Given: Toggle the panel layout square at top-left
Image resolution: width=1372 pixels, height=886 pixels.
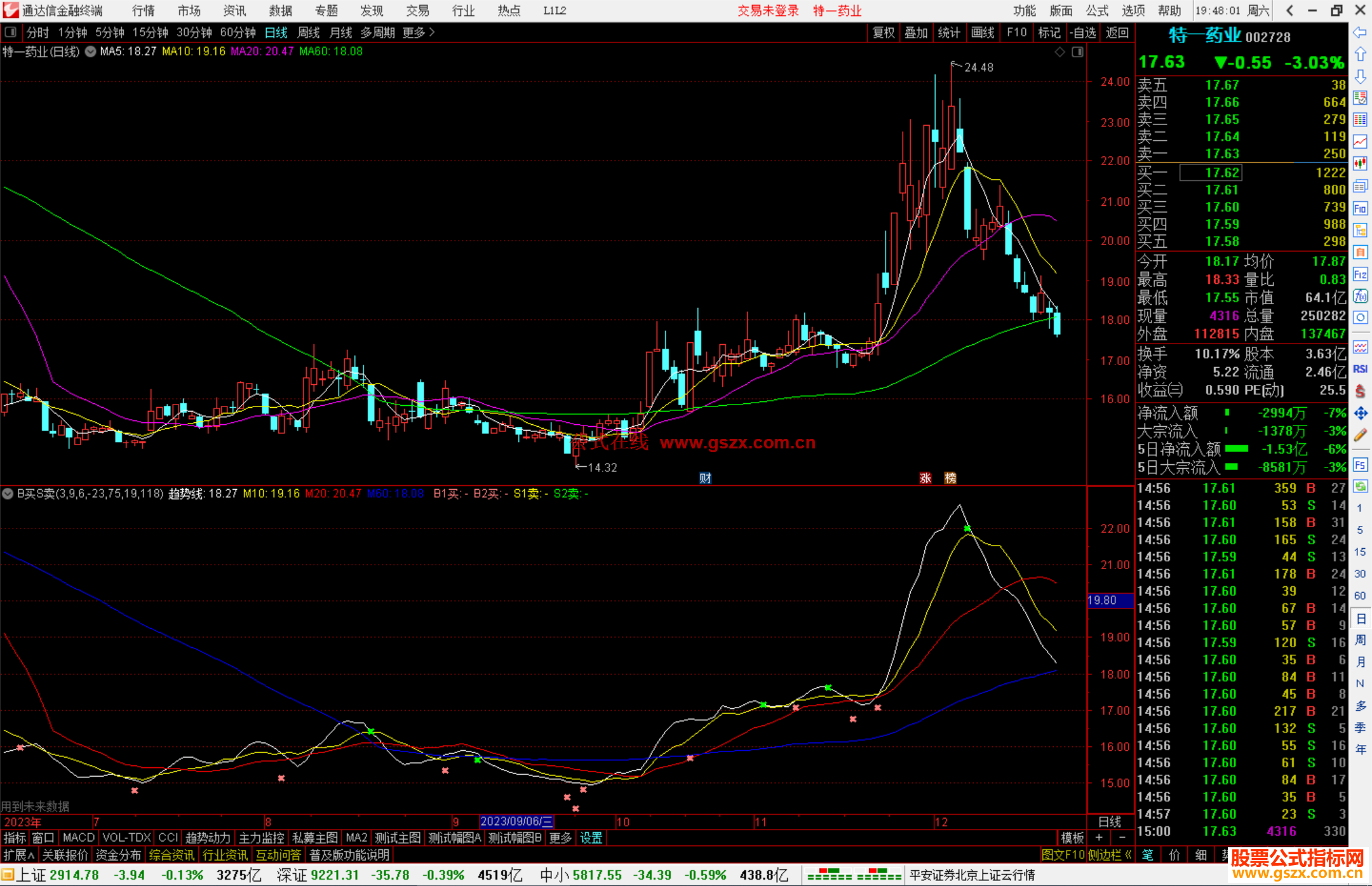Looking at the screenshot, I should [10, 32].
